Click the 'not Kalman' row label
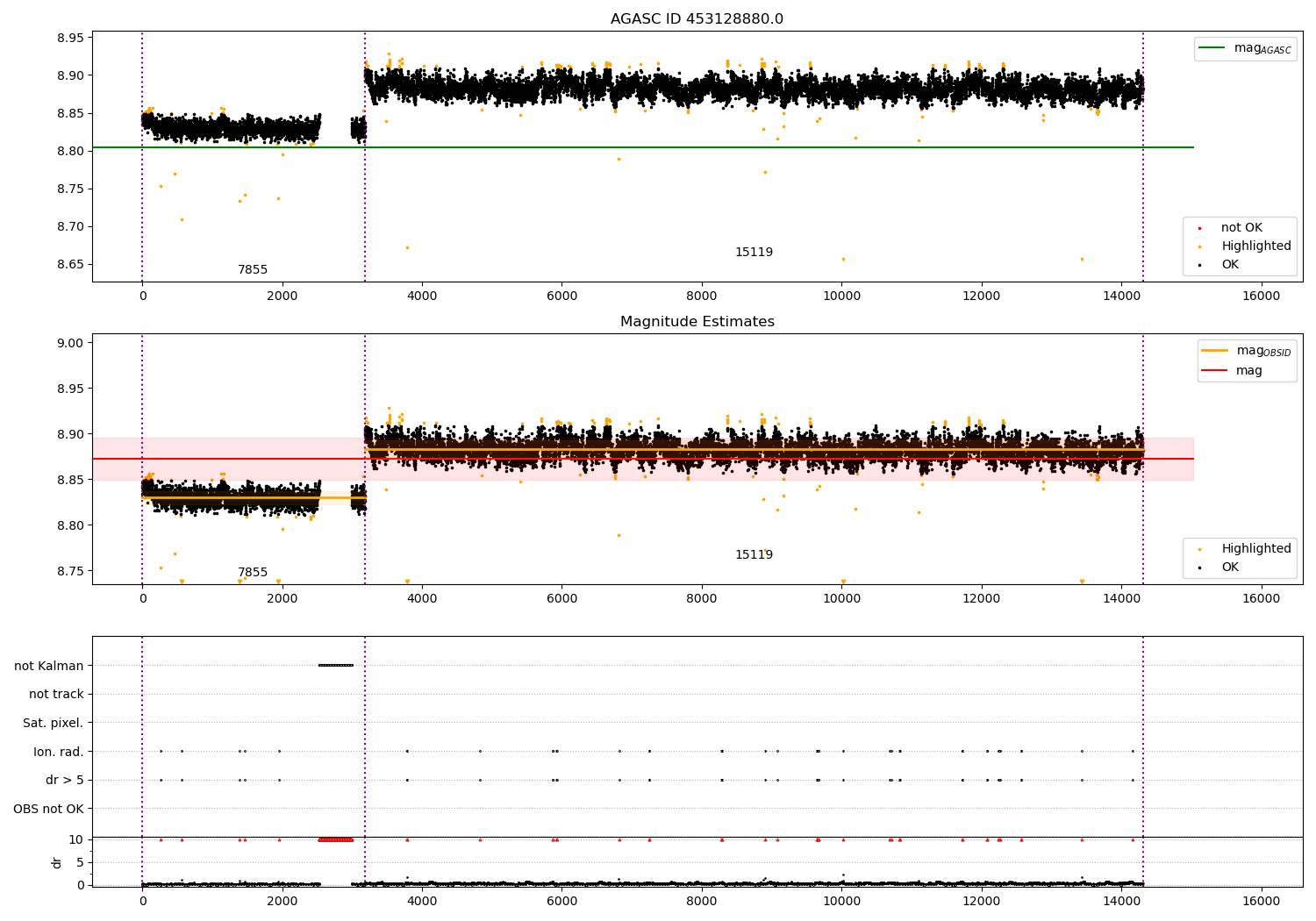This screenshot has width=1316, height=921. click(49, 666)
